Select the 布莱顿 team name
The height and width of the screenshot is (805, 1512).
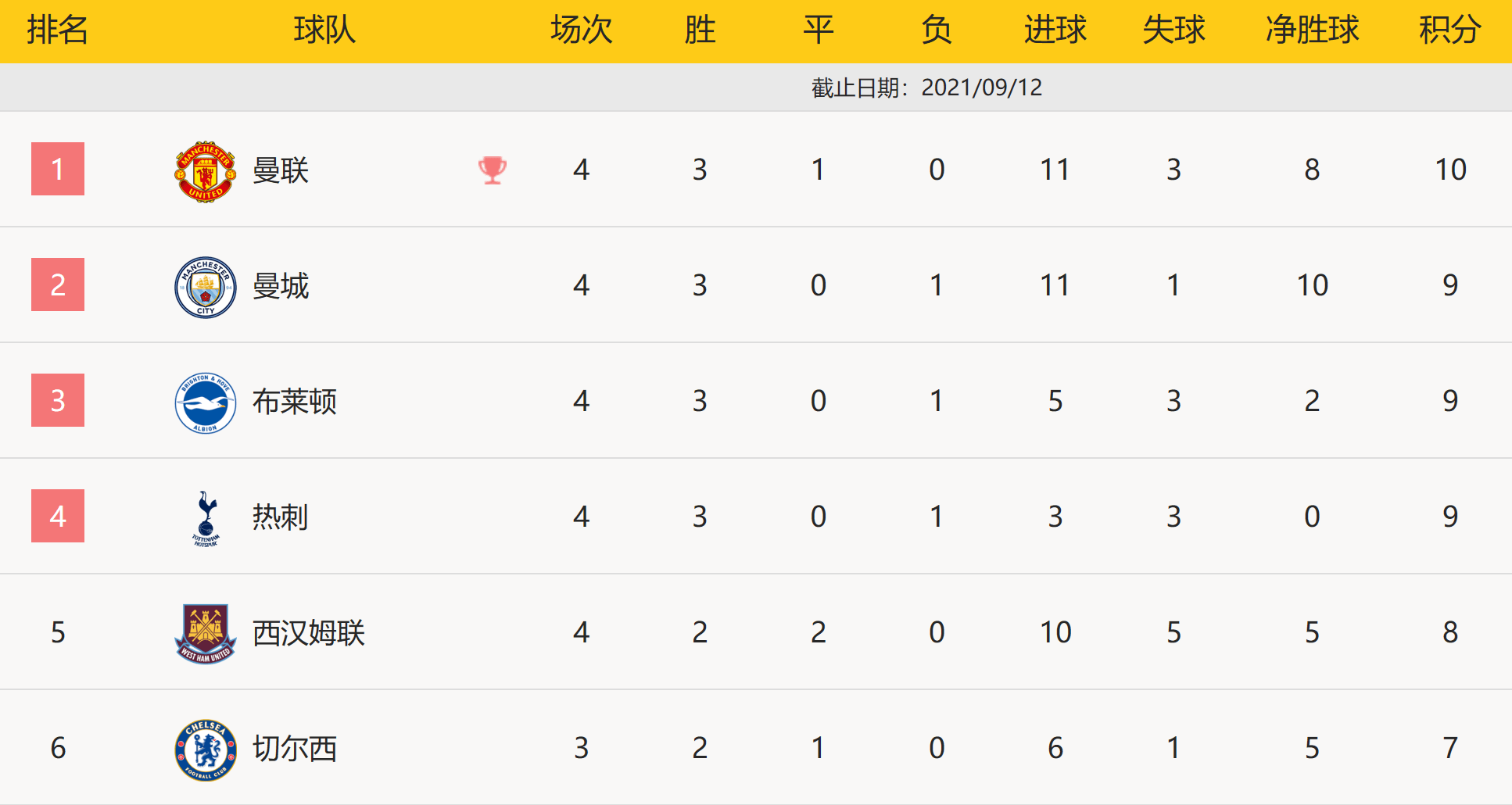tap(295, 402)
